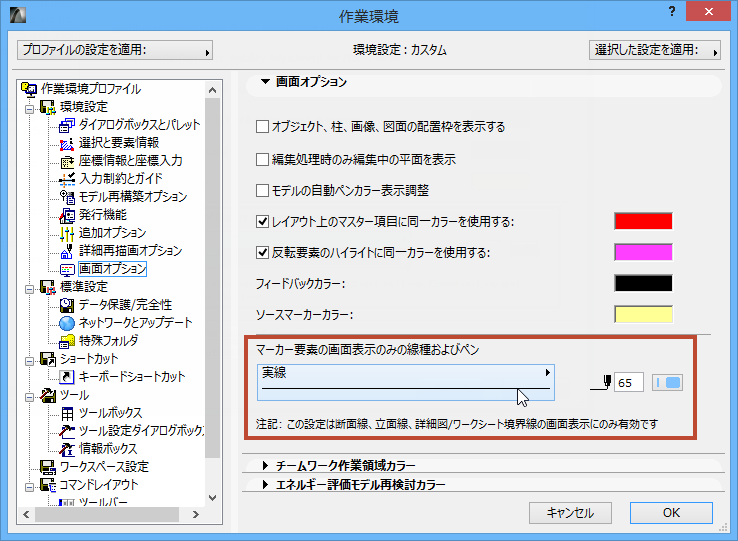The width and height of the screenshot is (738, 541).
Task: Click the キーボードショートカット icon
Action: (x=67, y=377)
